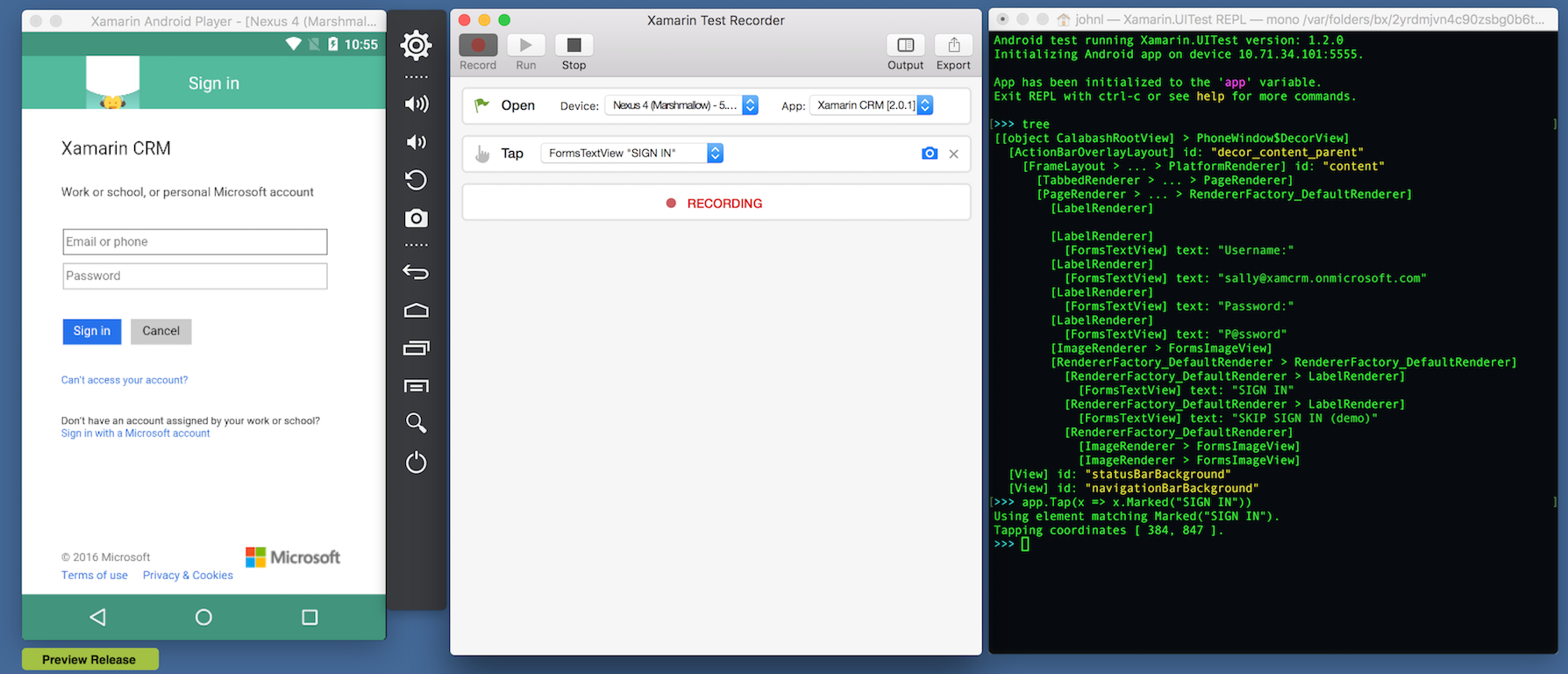
Task: Click the Preview Release button
Action: [x=89, y=659]
